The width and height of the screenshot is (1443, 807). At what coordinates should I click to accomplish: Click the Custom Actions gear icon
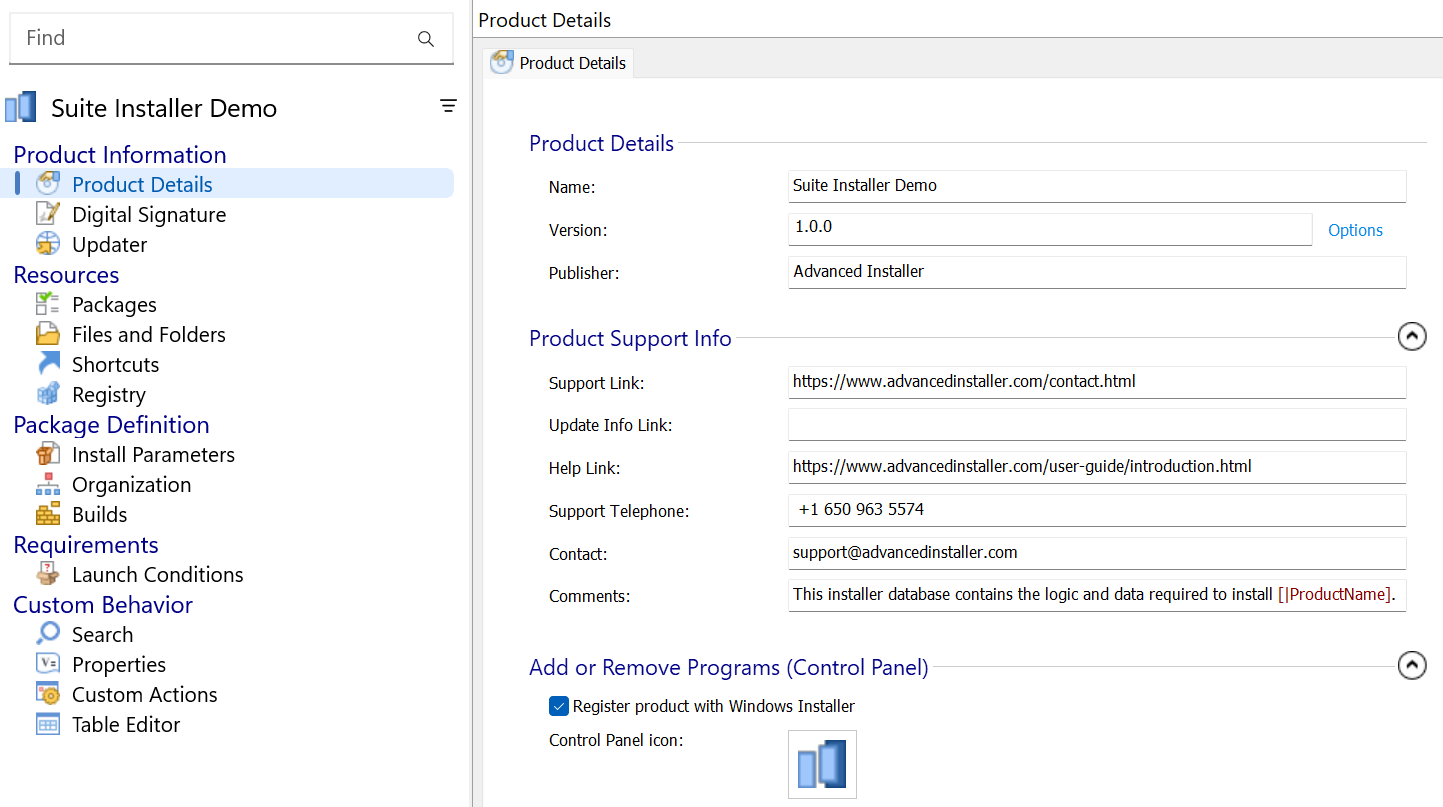48,694
